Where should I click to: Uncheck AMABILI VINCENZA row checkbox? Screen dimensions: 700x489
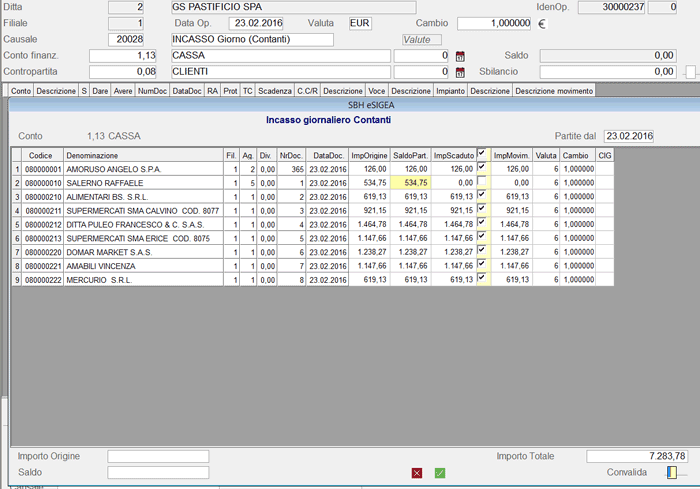482,264
